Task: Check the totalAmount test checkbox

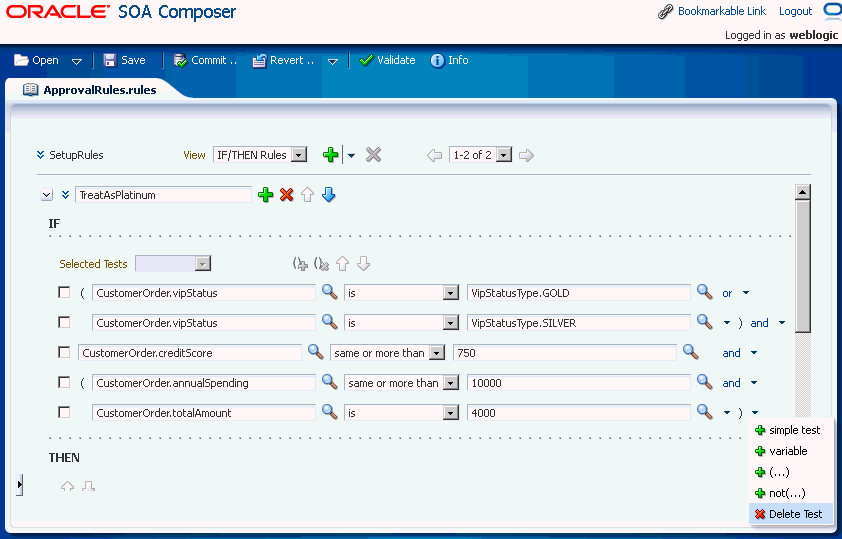Action: coord(64,413)
